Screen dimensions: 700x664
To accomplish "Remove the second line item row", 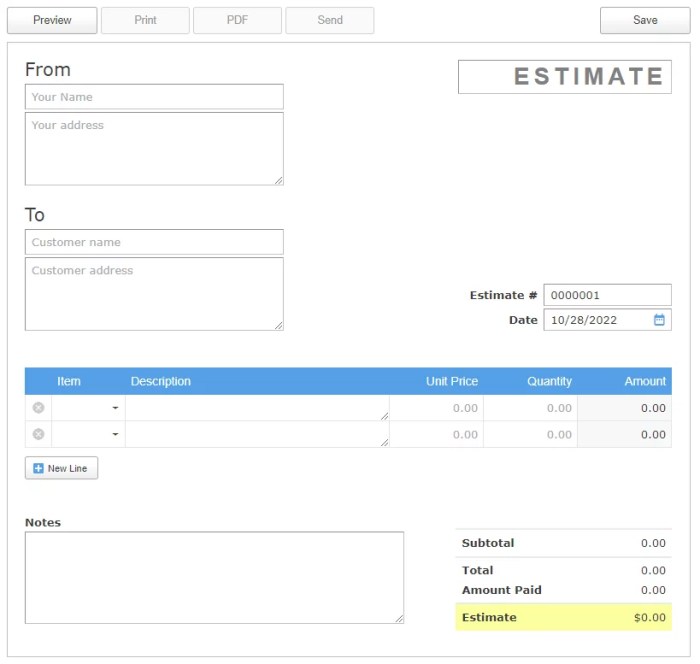I will tap(38, 434).
